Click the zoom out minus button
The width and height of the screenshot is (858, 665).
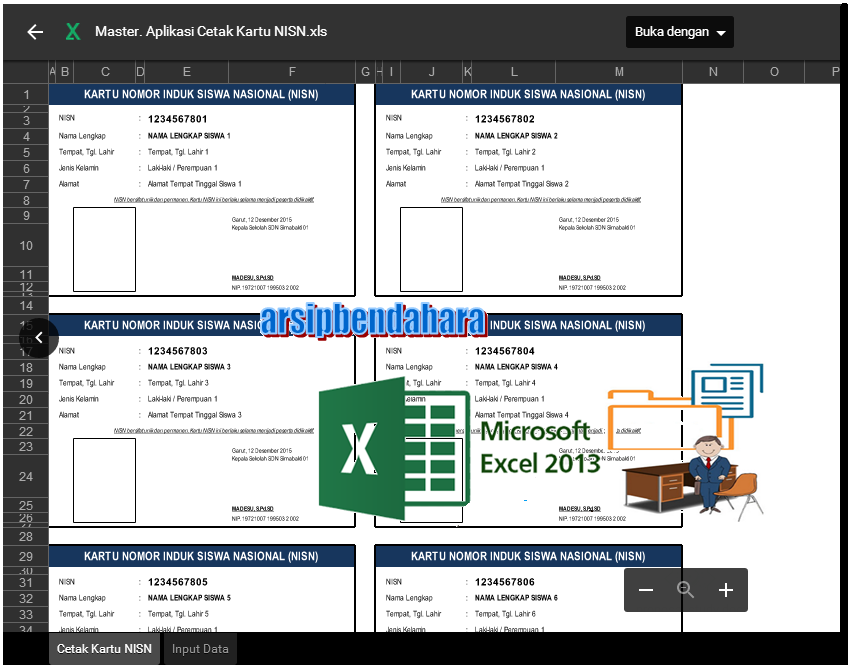point(646,590)
